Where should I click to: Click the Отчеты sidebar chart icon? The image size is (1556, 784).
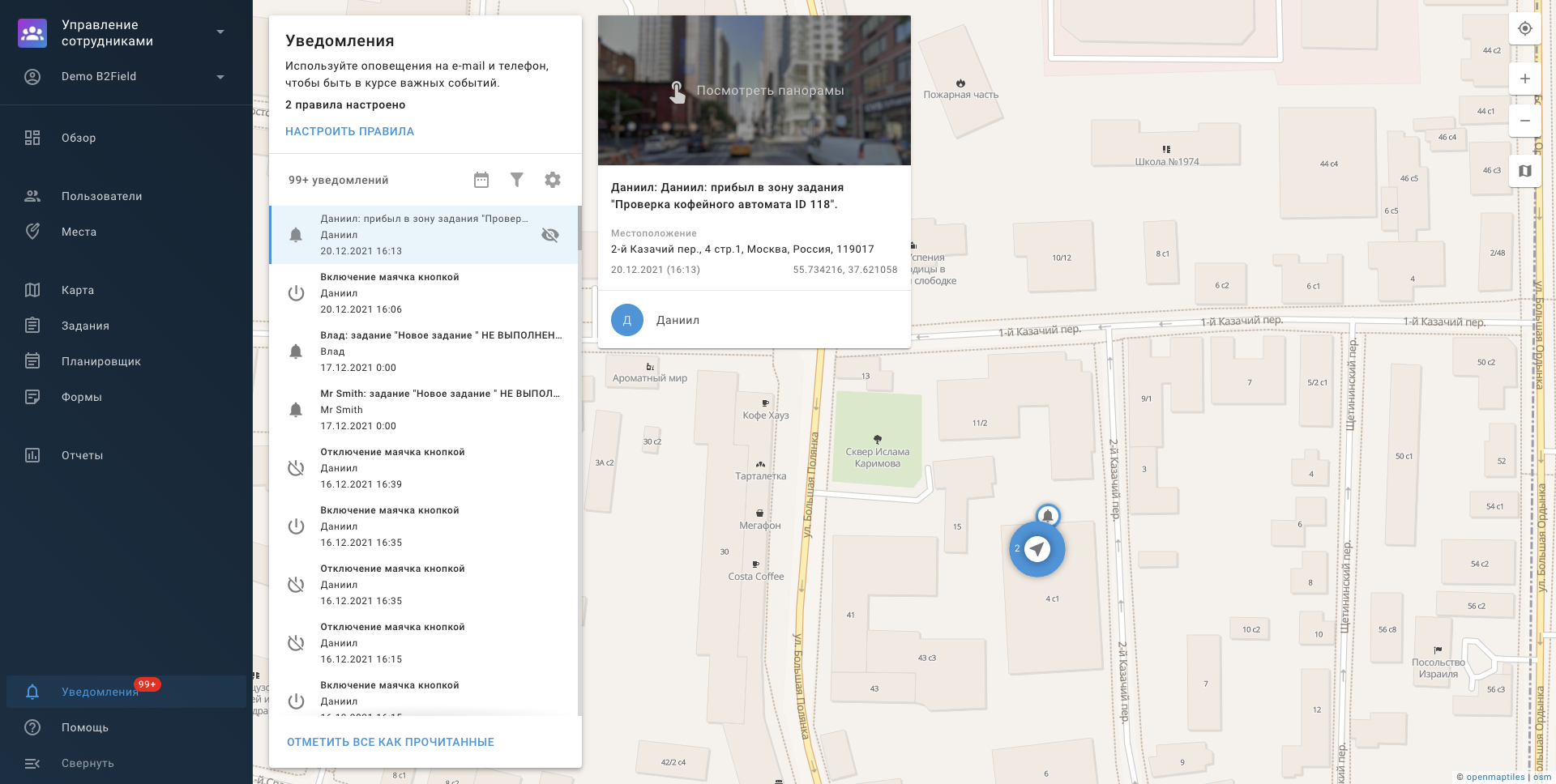(x=32, y=455)
